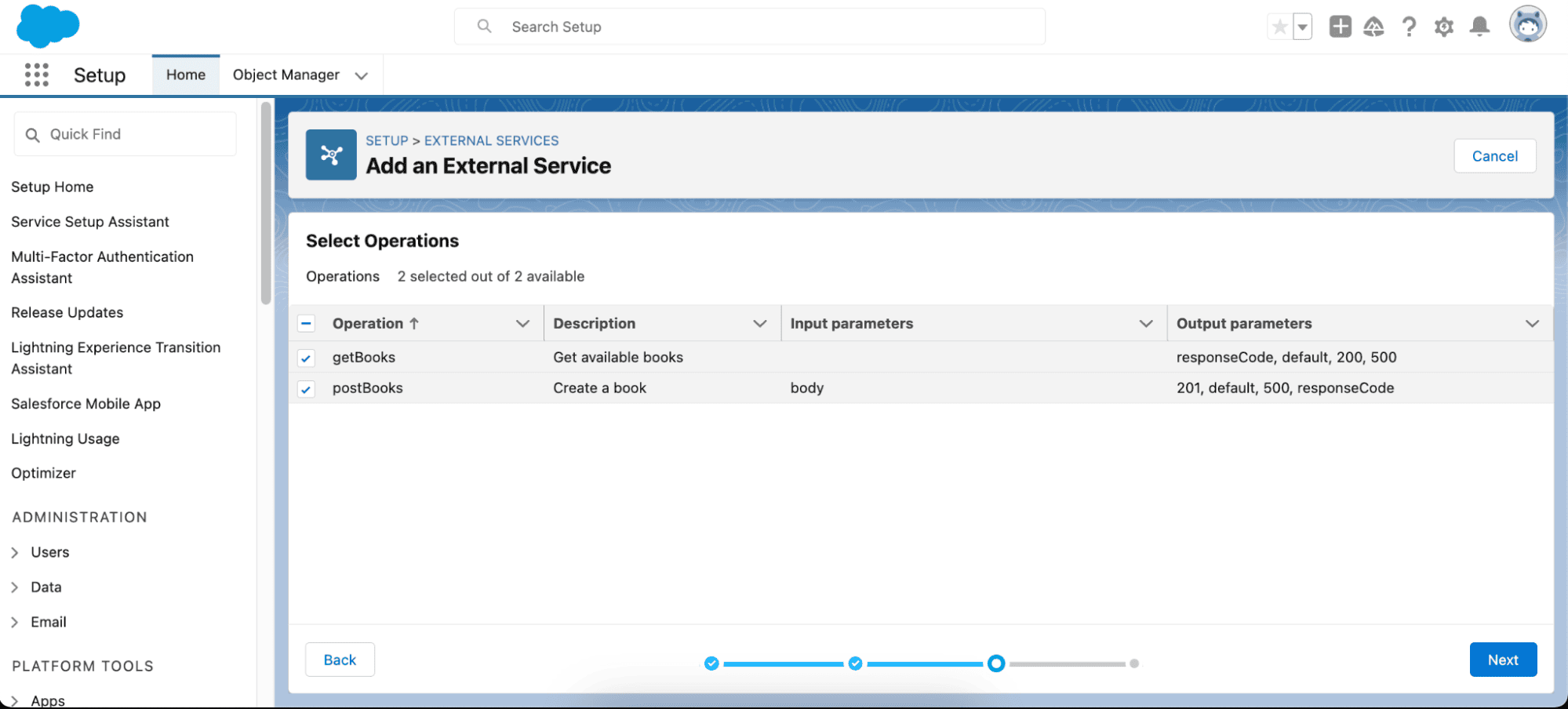Image resolution: width=1568 pixels, height=709 pixels.
Task: Open the Object Manager tab dropdown chevron
Action: (x=361, y=76)
